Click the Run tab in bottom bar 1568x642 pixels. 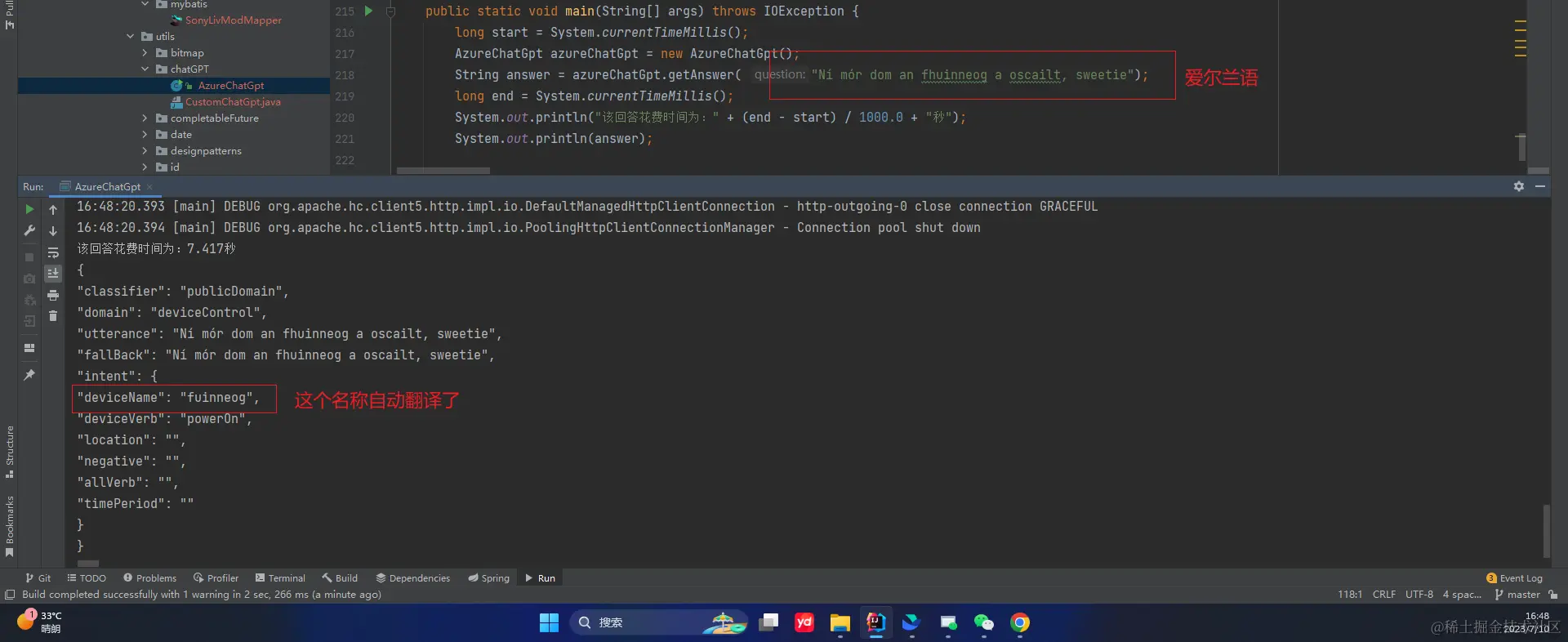[540, 578]
